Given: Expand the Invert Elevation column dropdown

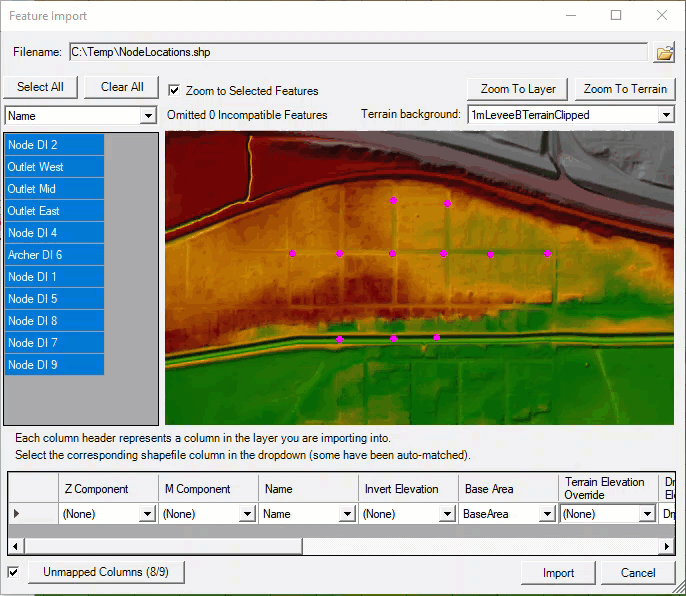Looking at the screenshot, I should click(447, 514).
